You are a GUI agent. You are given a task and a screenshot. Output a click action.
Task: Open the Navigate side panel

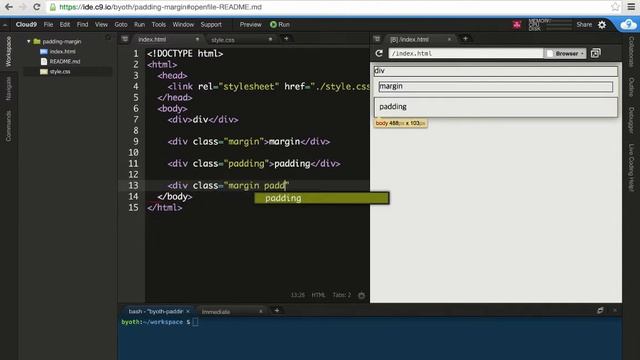[8, 88]
